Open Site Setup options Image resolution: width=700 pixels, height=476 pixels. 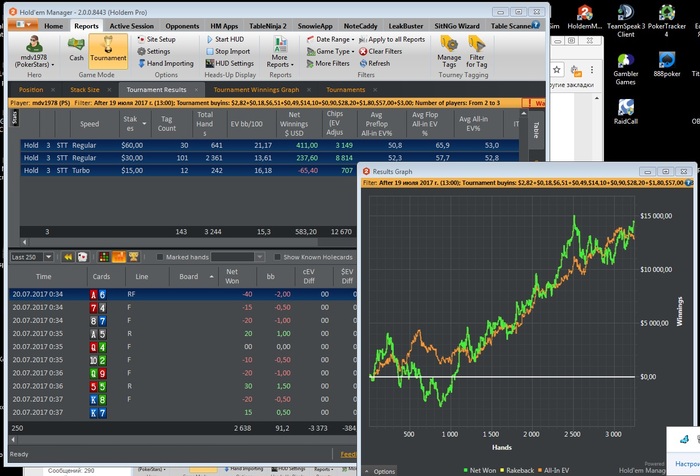(x=157, y=39)
